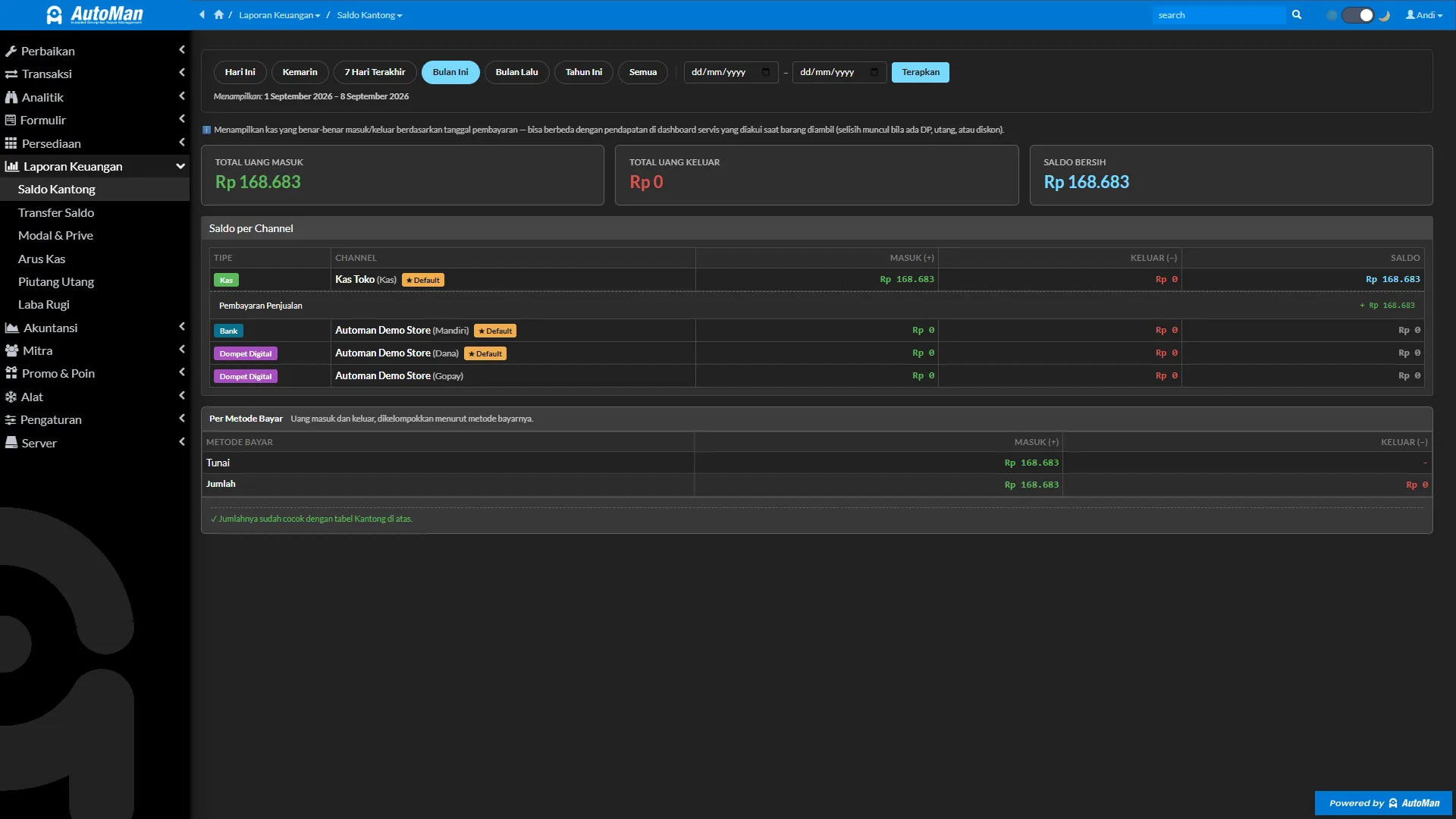
Task: Click the AutoMan logo in the header
Action: click(95, 14)
